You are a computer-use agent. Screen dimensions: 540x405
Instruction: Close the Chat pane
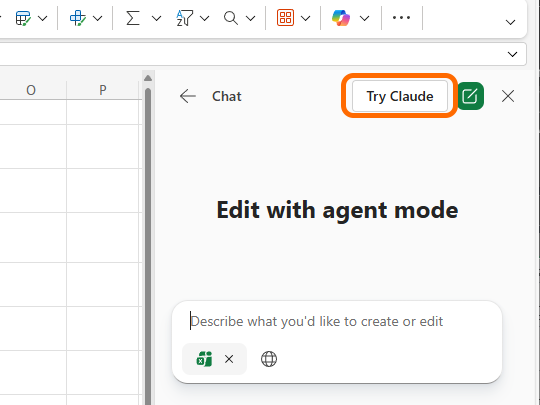(x=508, y=96)
